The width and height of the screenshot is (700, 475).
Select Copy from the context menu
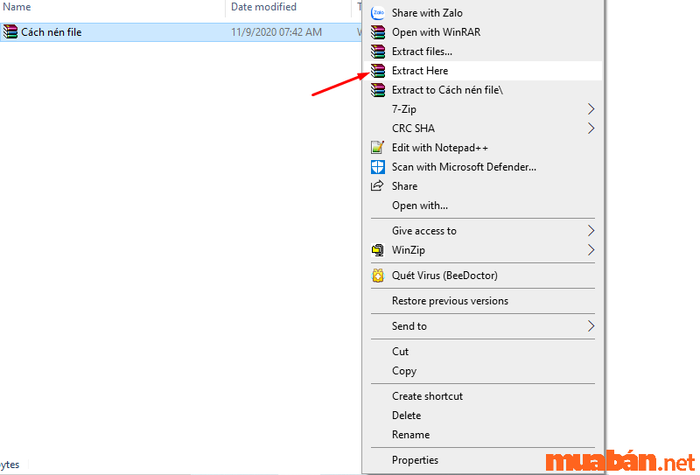[x=483, y=371]
